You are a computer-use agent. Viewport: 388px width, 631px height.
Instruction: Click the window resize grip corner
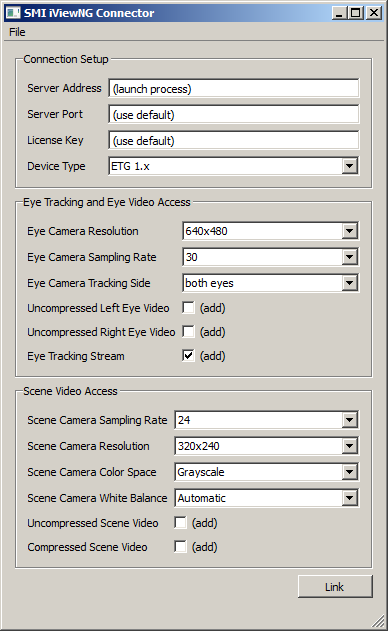click(x=378, y=621)
